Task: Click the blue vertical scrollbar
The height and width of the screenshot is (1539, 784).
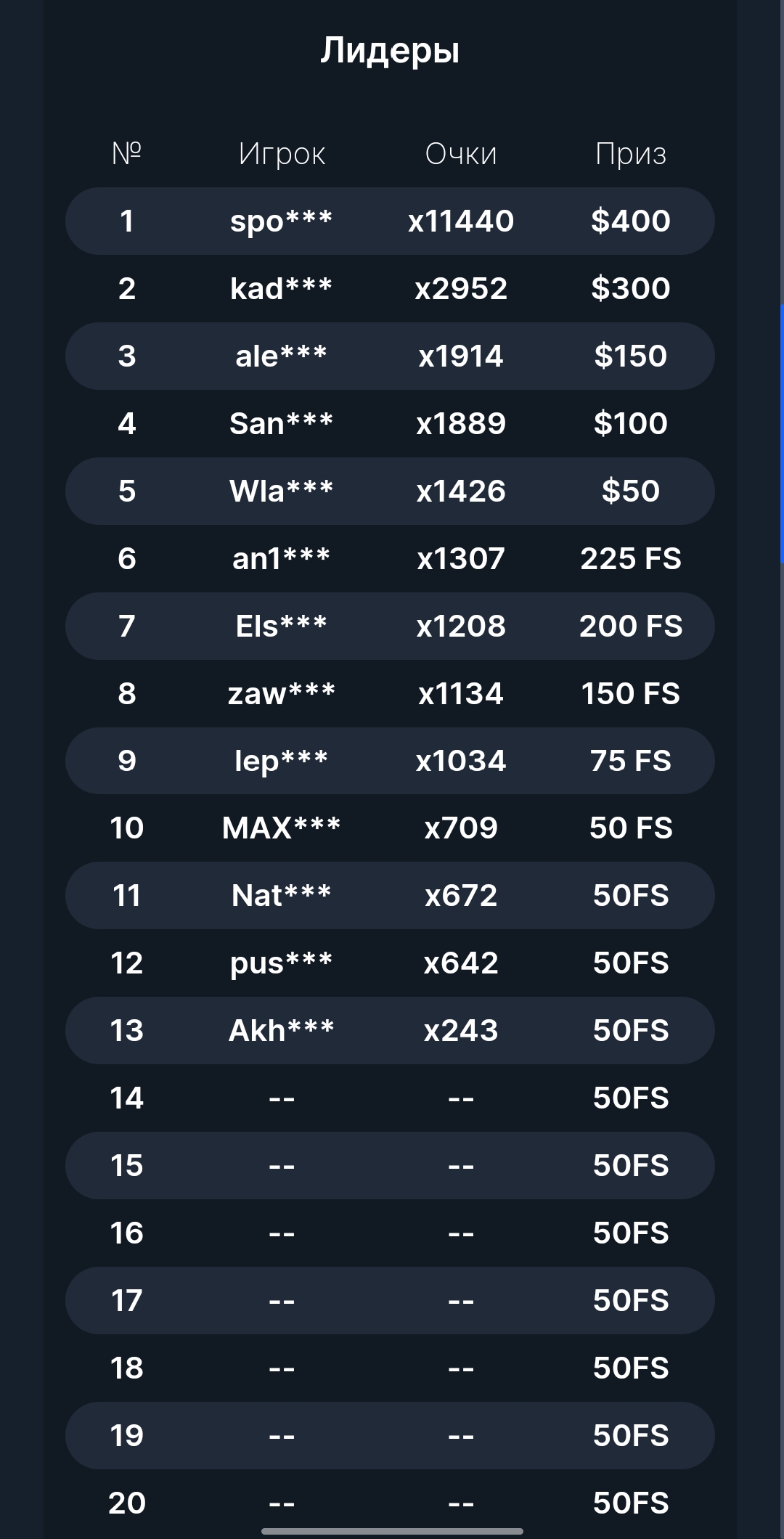Action: click(x=782, y=433)
